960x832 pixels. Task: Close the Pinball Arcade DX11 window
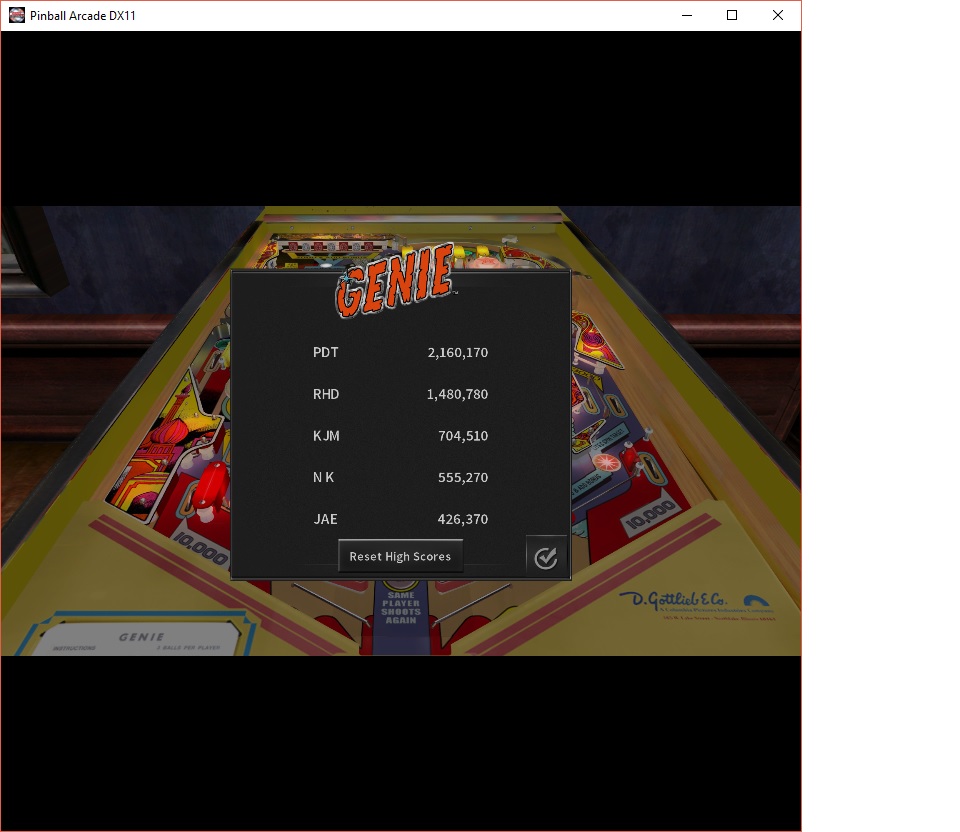(777, 15)
